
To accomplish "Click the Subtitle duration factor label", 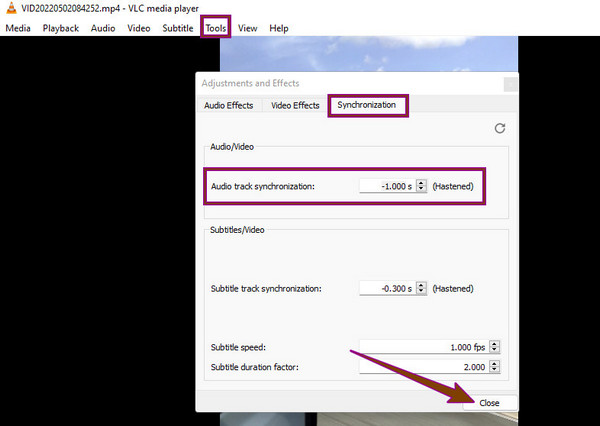I will click(254, 367).
